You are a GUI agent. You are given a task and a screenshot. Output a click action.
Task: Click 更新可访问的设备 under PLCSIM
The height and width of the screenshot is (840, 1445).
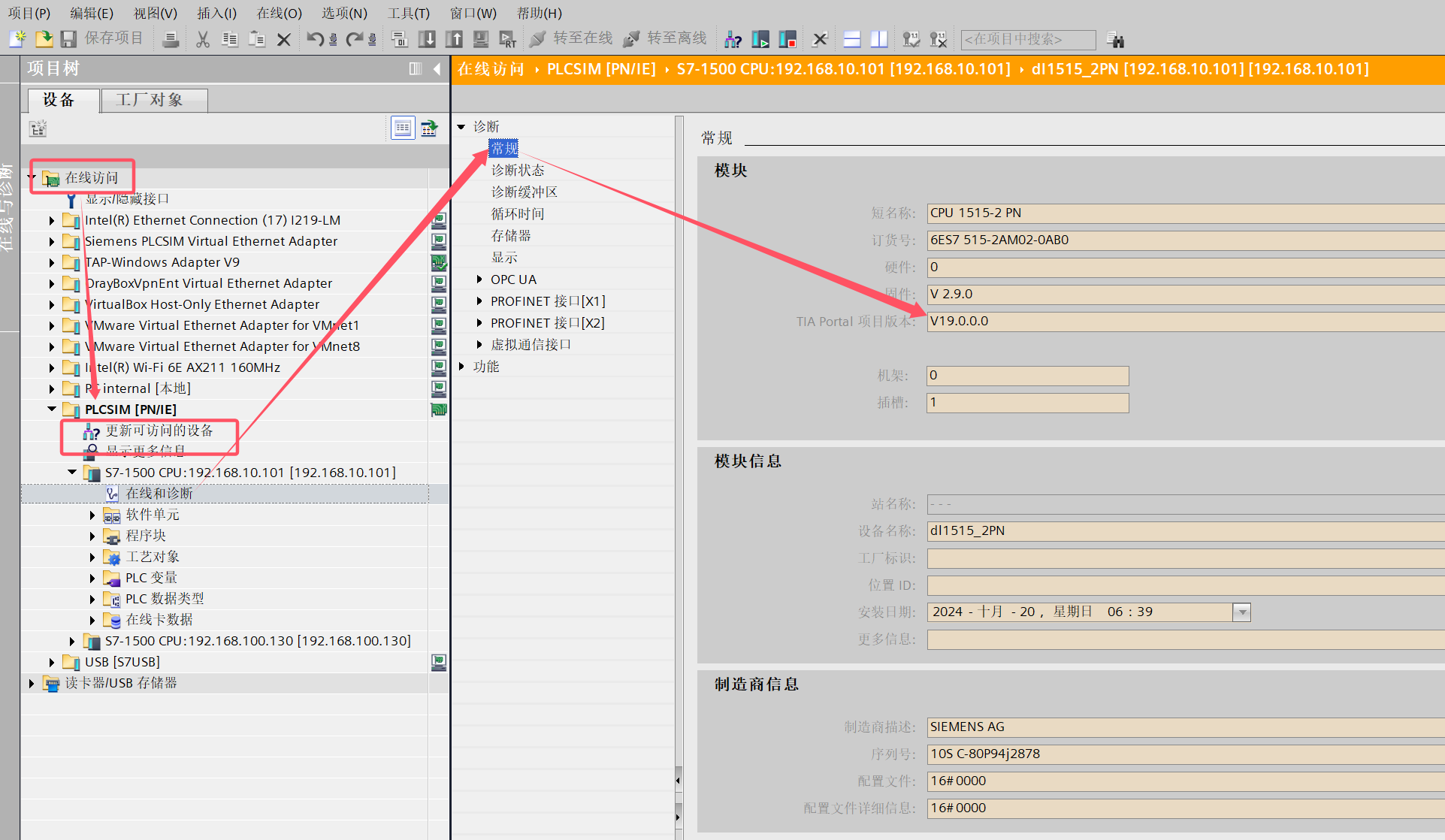point(159,431)
